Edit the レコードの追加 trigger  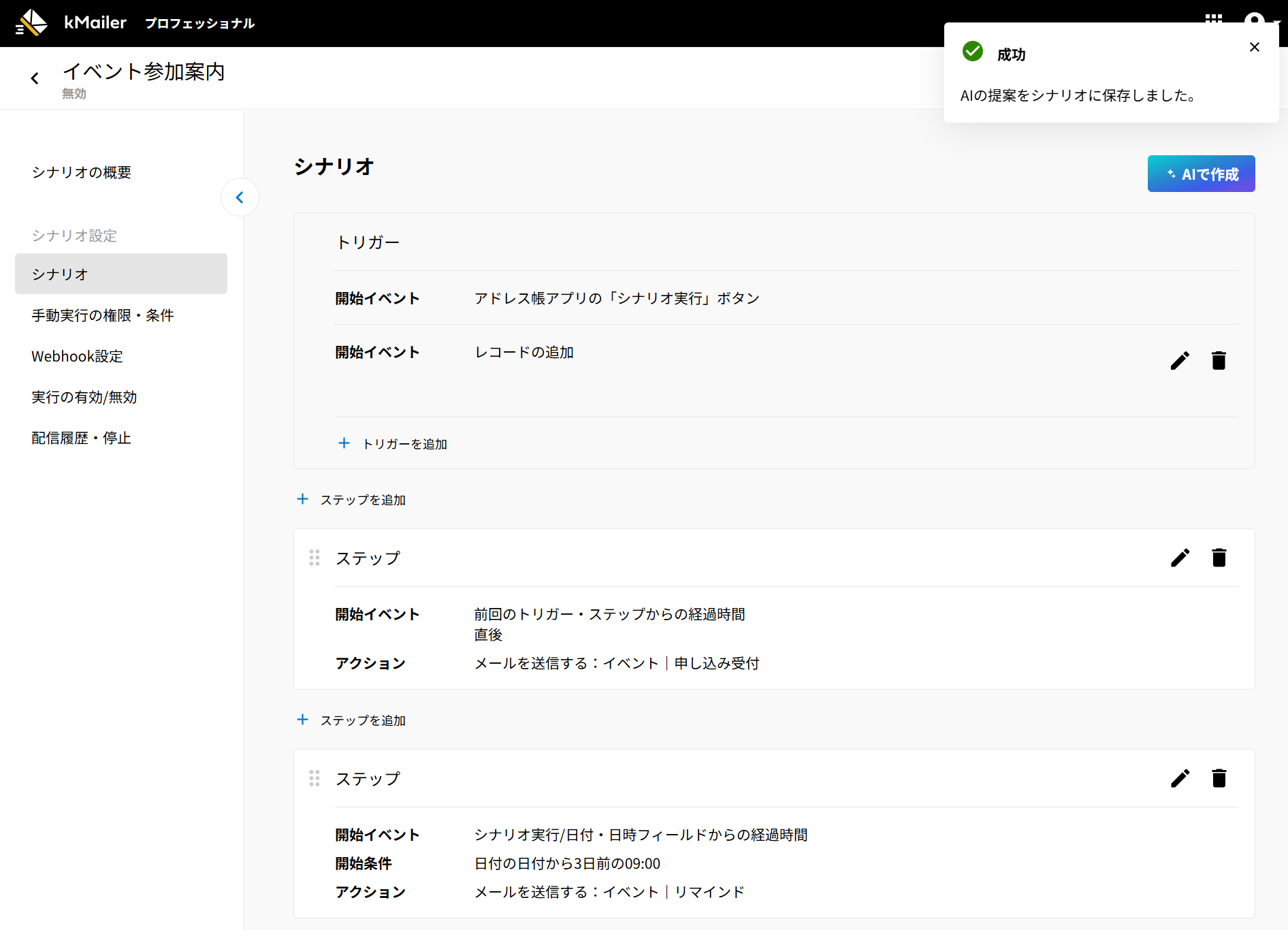click(x=1180, y=360)
